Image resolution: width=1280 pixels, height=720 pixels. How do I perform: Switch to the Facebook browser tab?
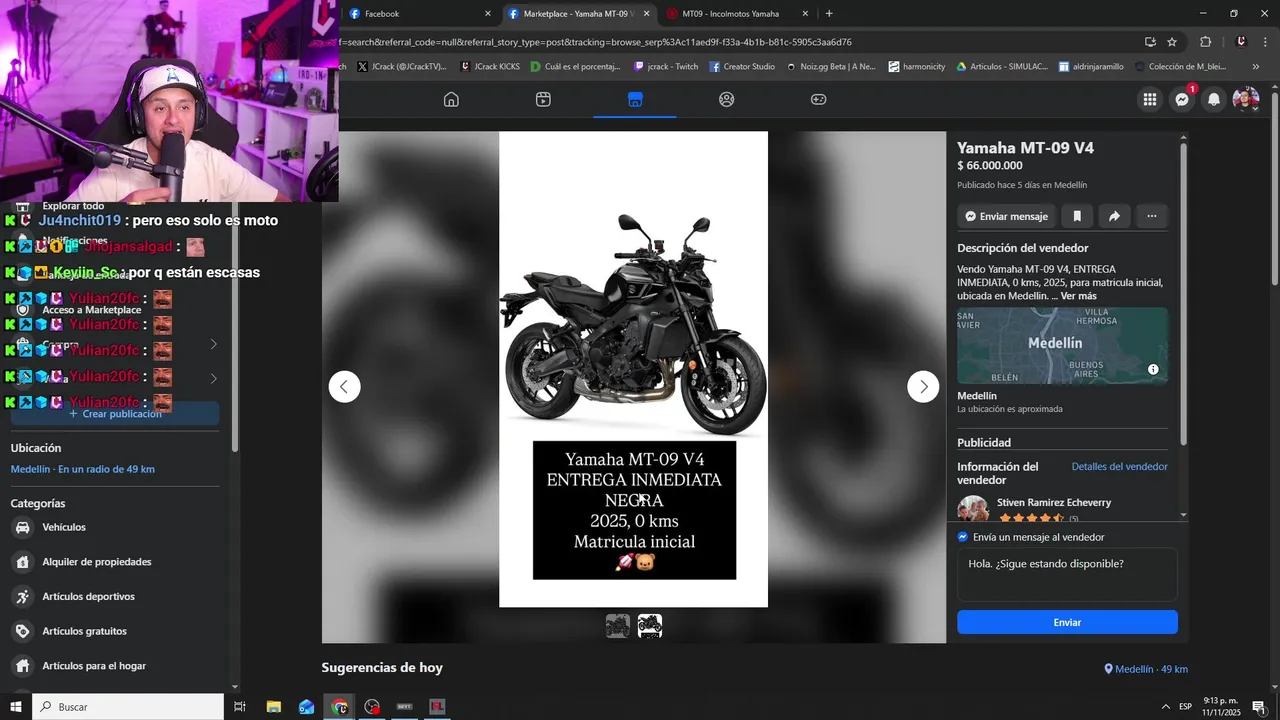419,14
